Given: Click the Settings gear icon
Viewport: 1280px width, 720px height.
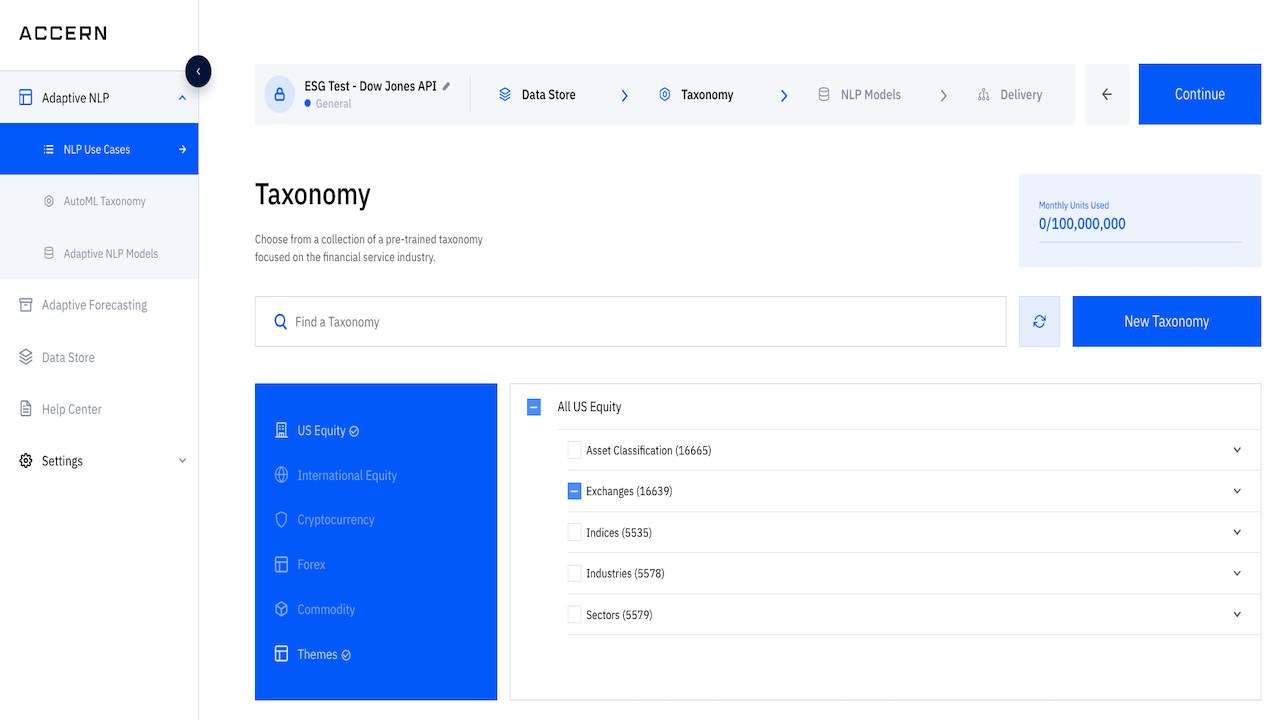Looking at the screenshot, I should click(26, 461).
